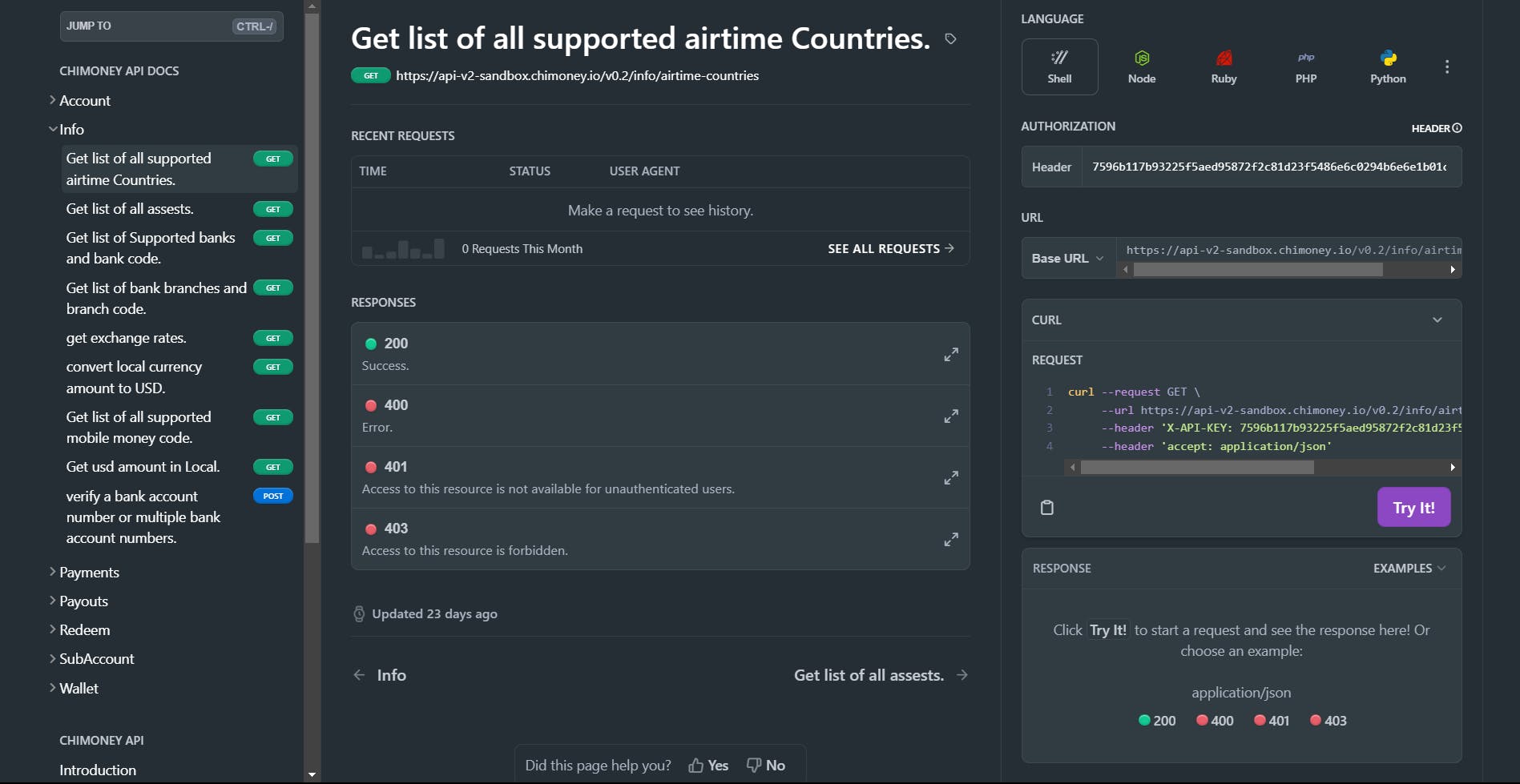This screenshot has height=784, width=1520.
Task: Click the tag icon beside page title
Action: [950, 38]
